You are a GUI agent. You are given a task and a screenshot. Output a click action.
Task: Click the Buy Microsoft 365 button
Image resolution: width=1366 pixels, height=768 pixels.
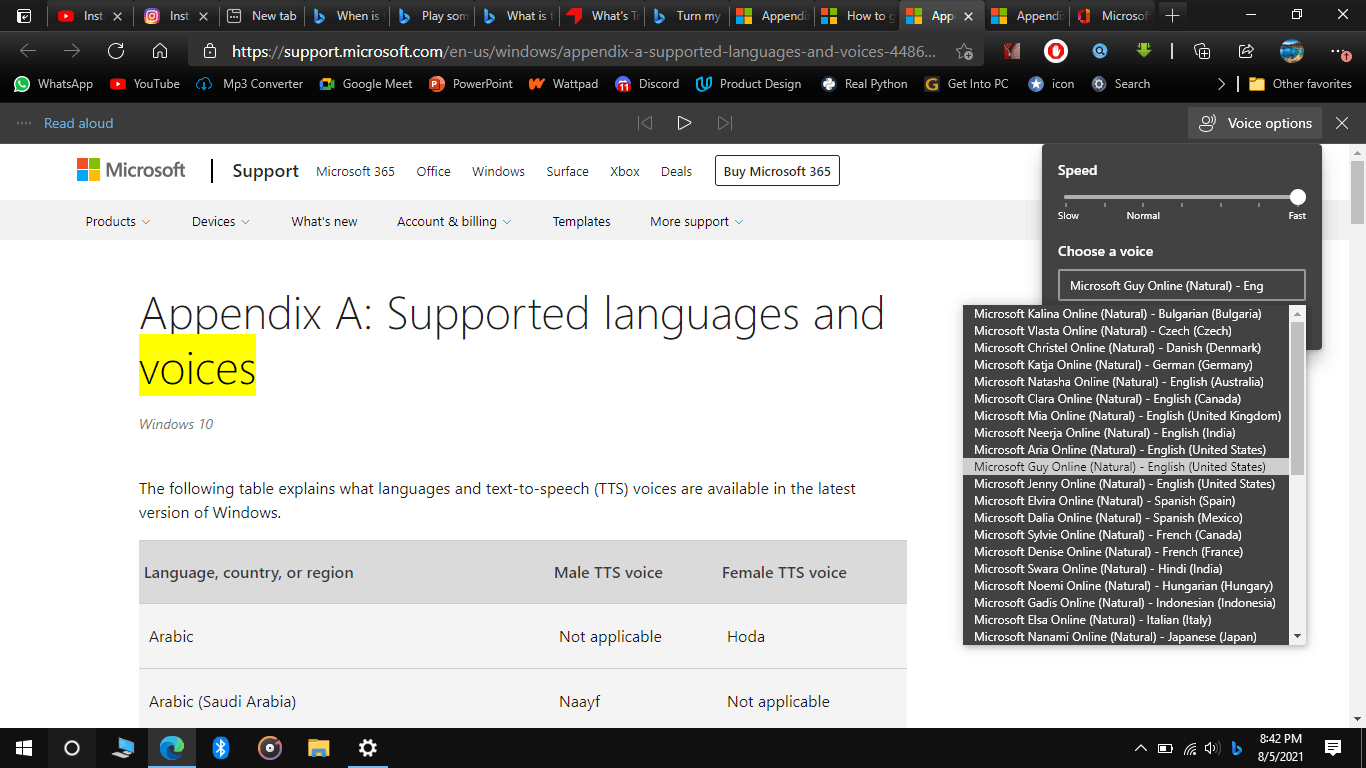point(777,171)
